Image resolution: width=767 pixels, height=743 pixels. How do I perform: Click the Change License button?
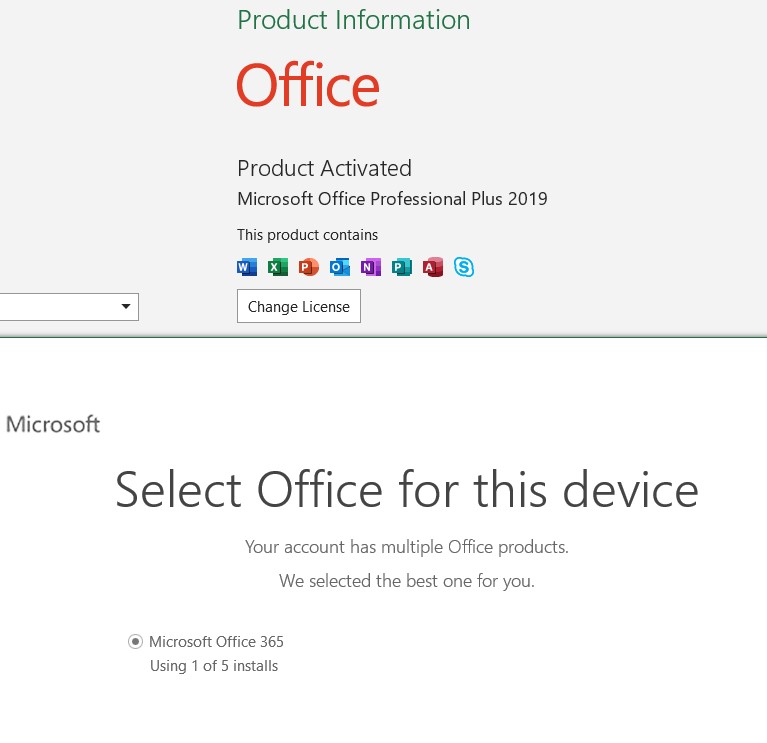299,306
